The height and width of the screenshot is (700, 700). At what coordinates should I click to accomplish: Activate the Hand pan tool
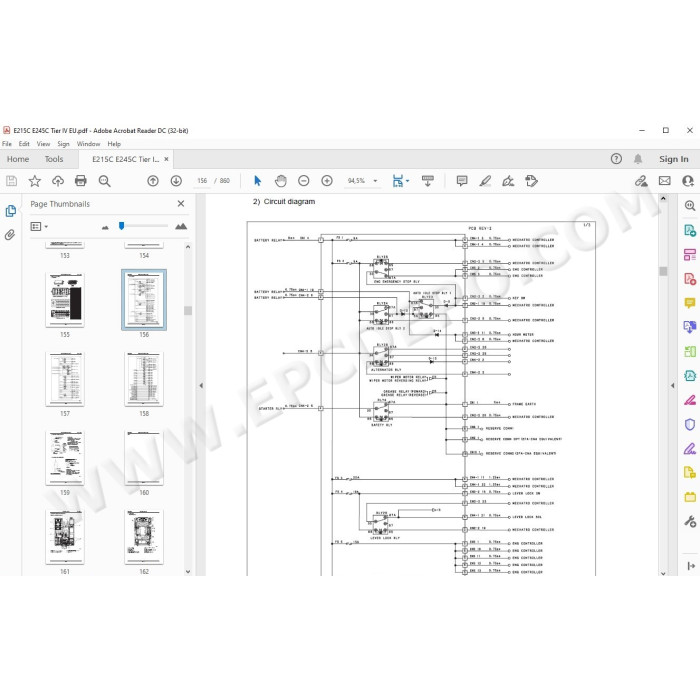280,181
